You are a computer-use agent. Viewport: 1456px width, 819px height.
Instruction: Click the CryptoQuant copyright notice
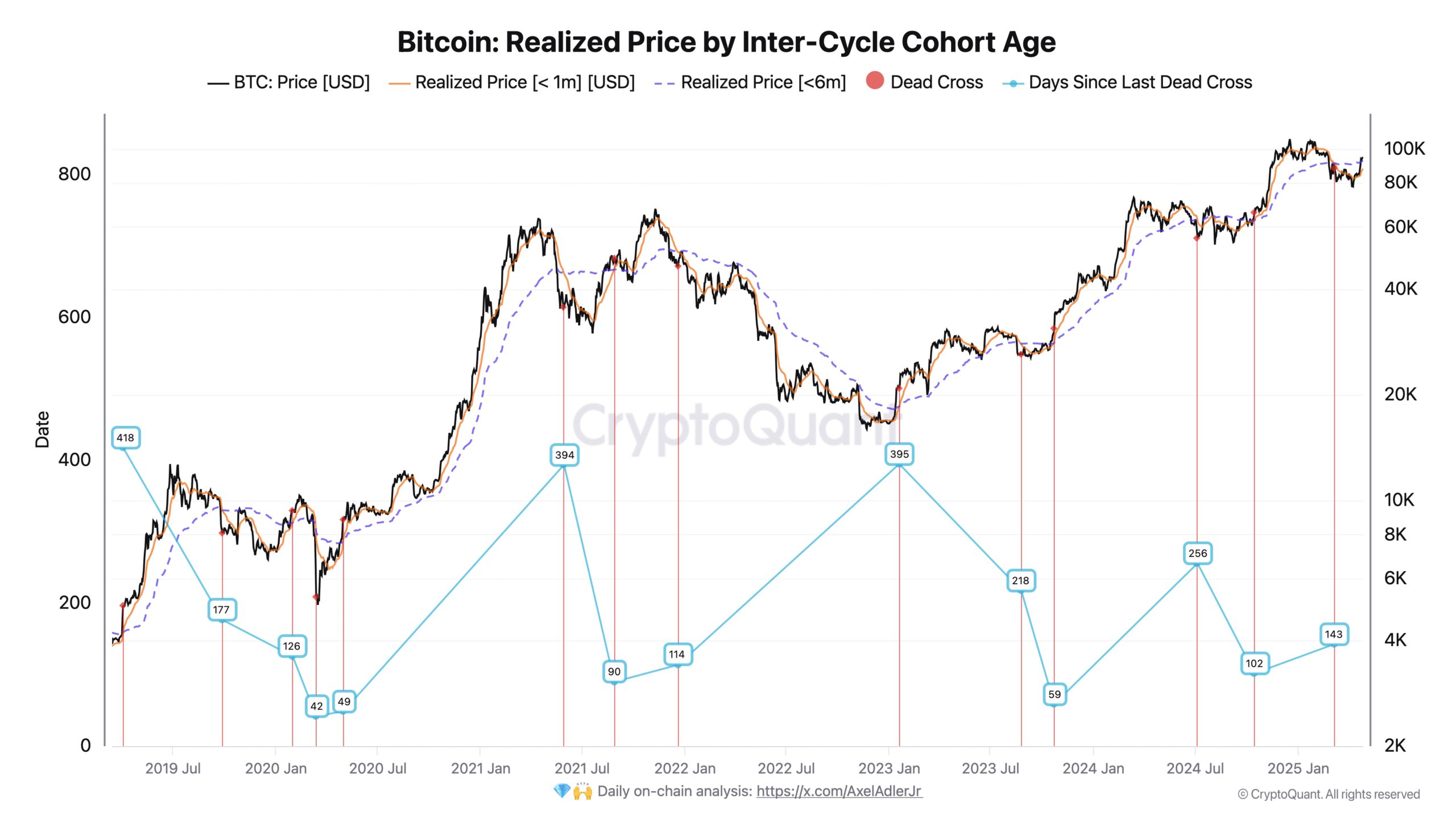click(1329, 794)
